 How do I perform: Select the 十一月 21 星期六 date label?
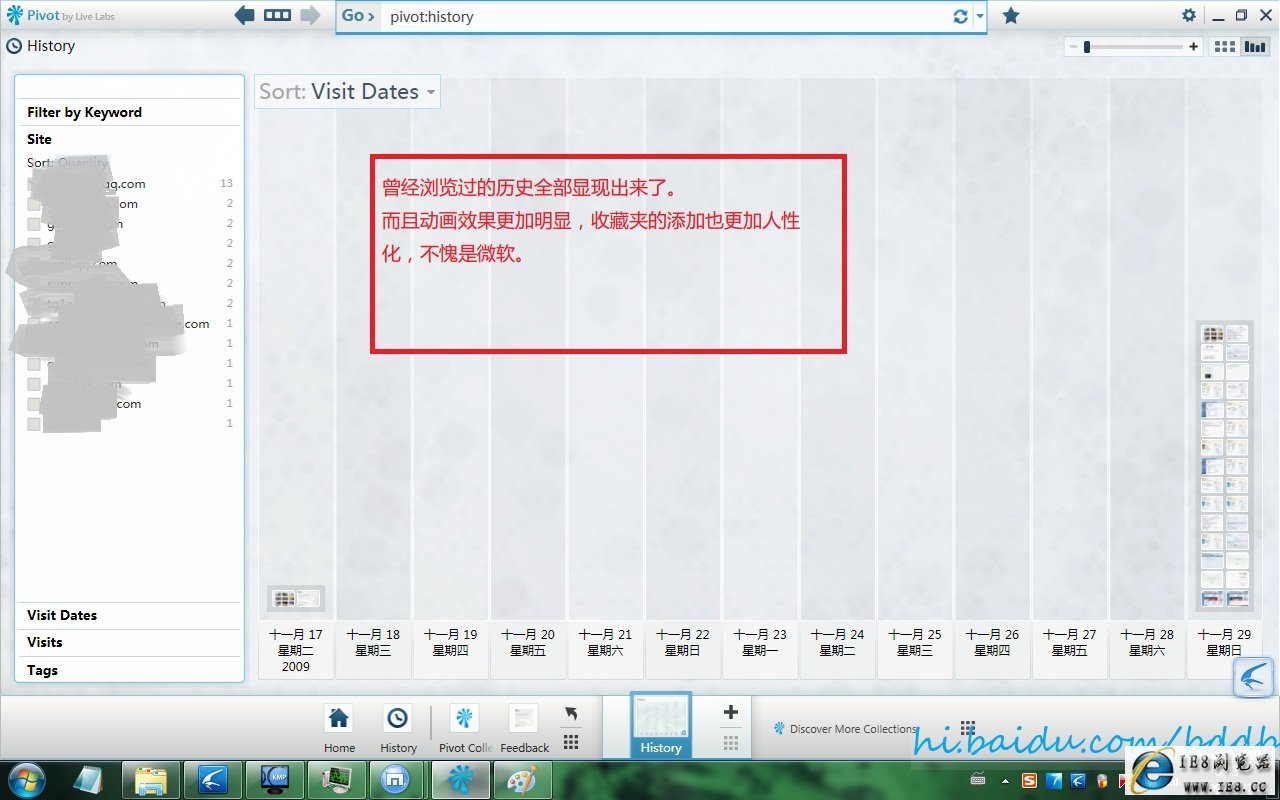click(x=605, y=650)
